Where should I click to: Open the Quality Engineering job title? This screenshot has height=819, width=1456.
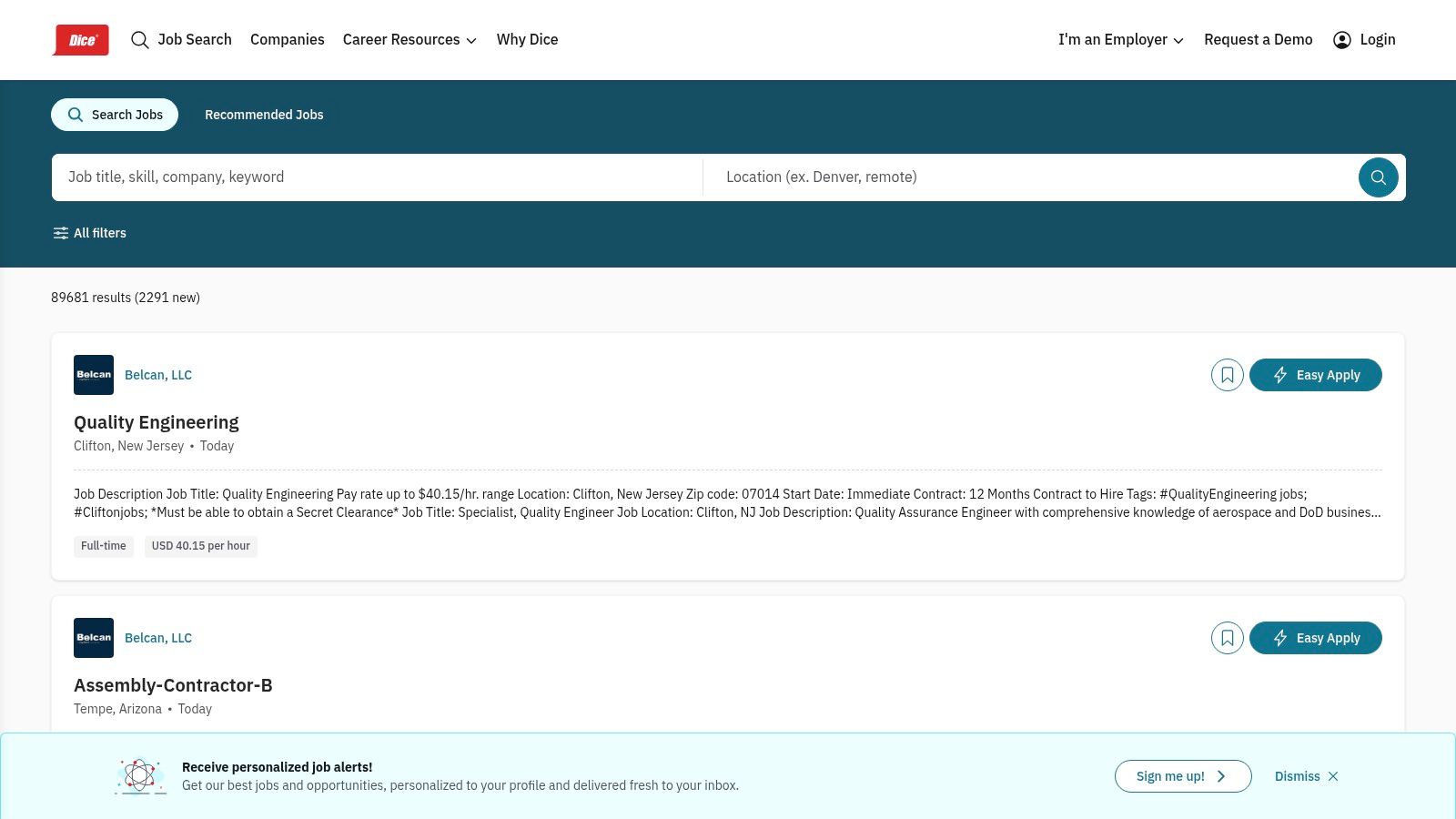pos(157,422)
